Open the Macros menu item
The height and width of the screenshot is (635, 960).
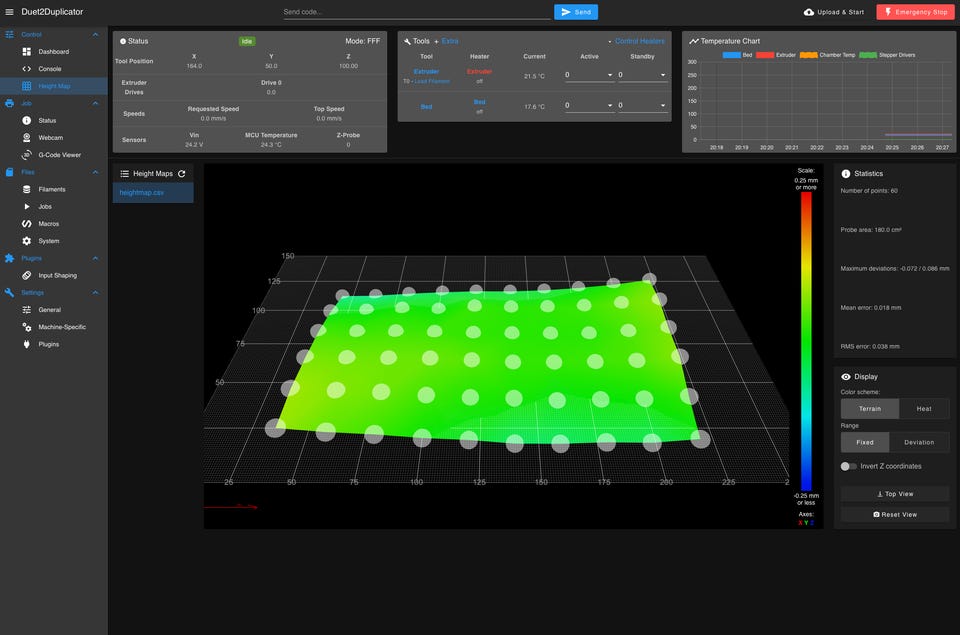pos(50,224)
